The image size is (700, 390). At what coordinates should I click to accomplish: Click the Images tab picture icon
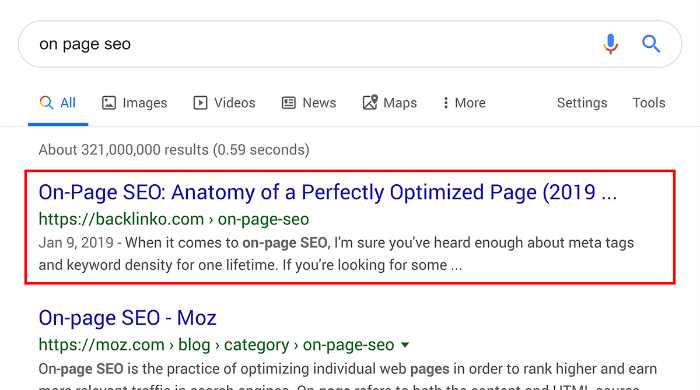pos(109,103)
